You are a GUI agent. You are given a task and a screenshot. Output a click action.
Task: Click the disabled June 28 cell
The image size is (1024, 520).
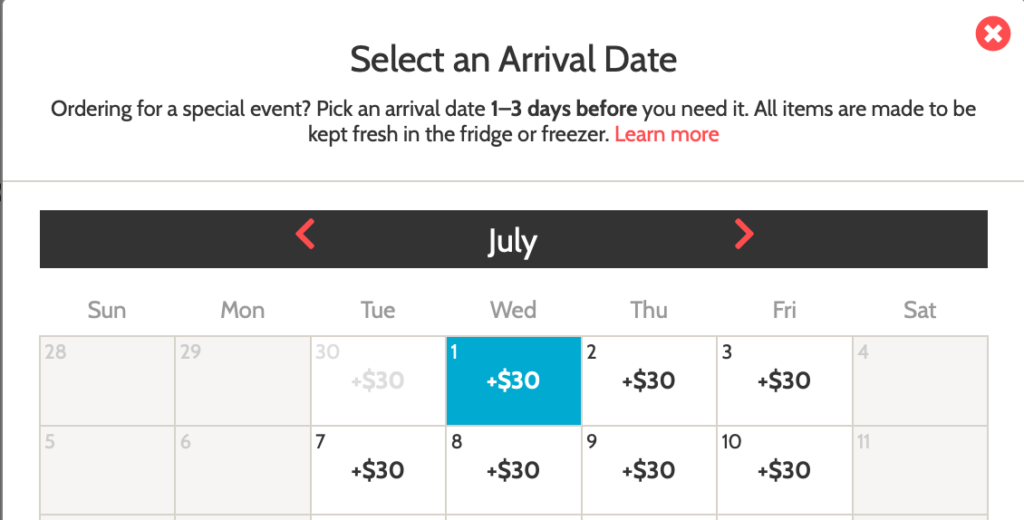pos(107,381)
